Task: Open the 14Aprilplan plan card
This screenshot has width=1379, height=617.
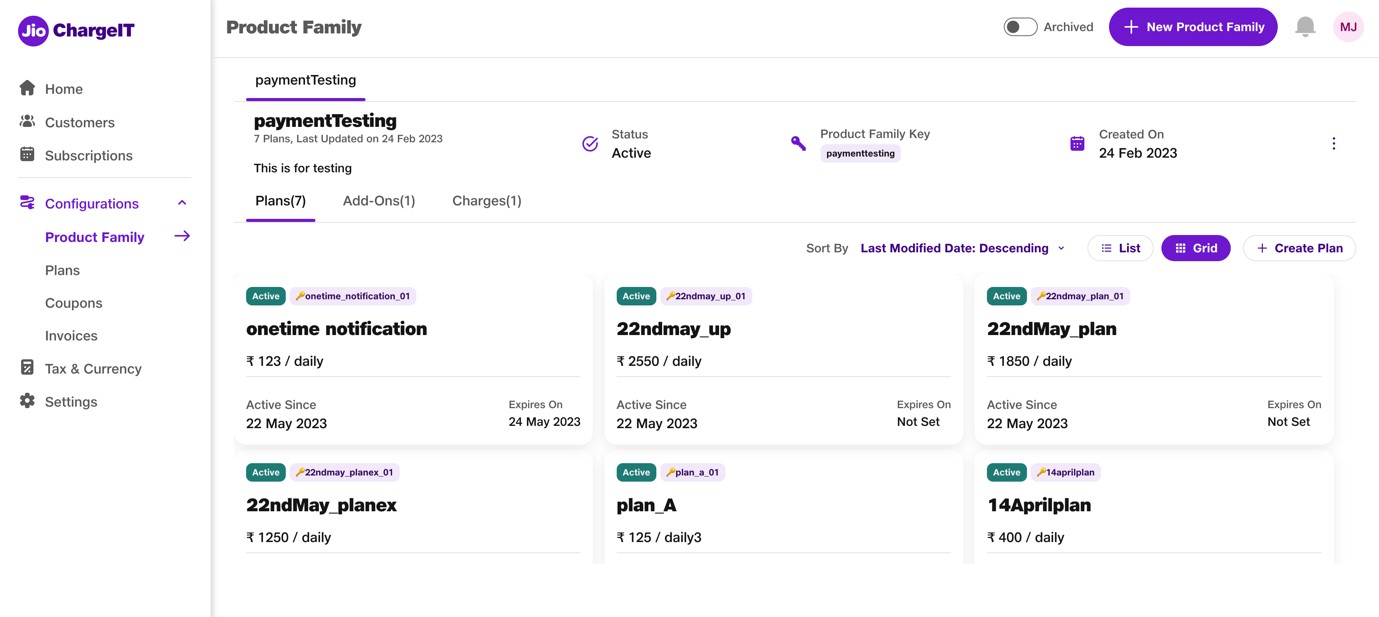Action: pyautogui.click(x=1154, y=508)
